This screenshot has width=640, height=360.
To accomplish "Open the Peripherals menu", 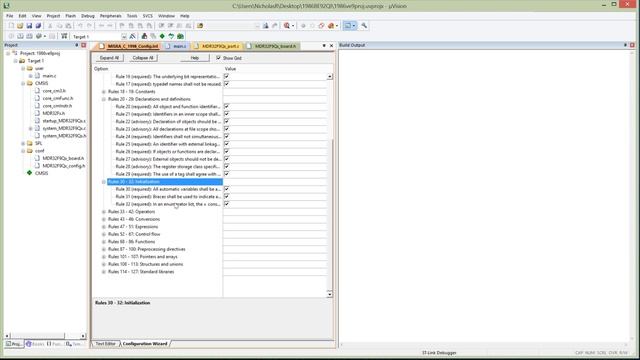I will [x=111, y=16].
